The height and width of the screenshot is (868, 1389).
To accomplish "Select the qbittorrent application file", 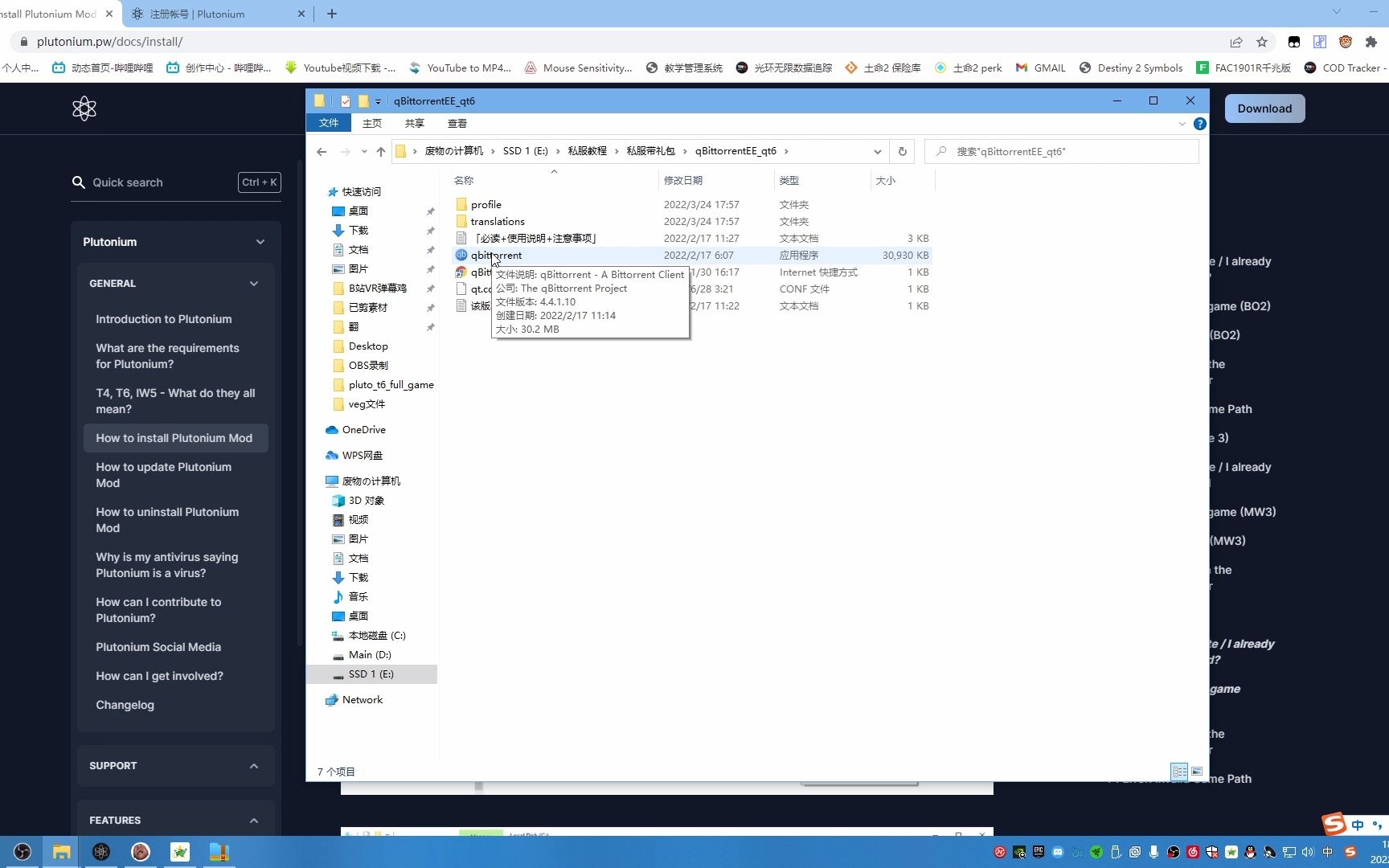I will pos(496,256).
